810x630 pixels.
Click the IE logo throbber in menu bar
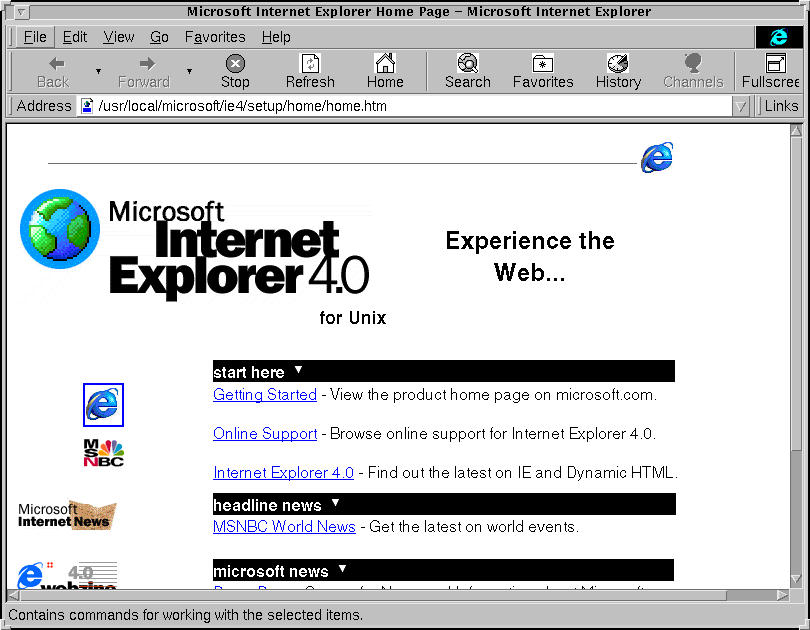[778, 37]
